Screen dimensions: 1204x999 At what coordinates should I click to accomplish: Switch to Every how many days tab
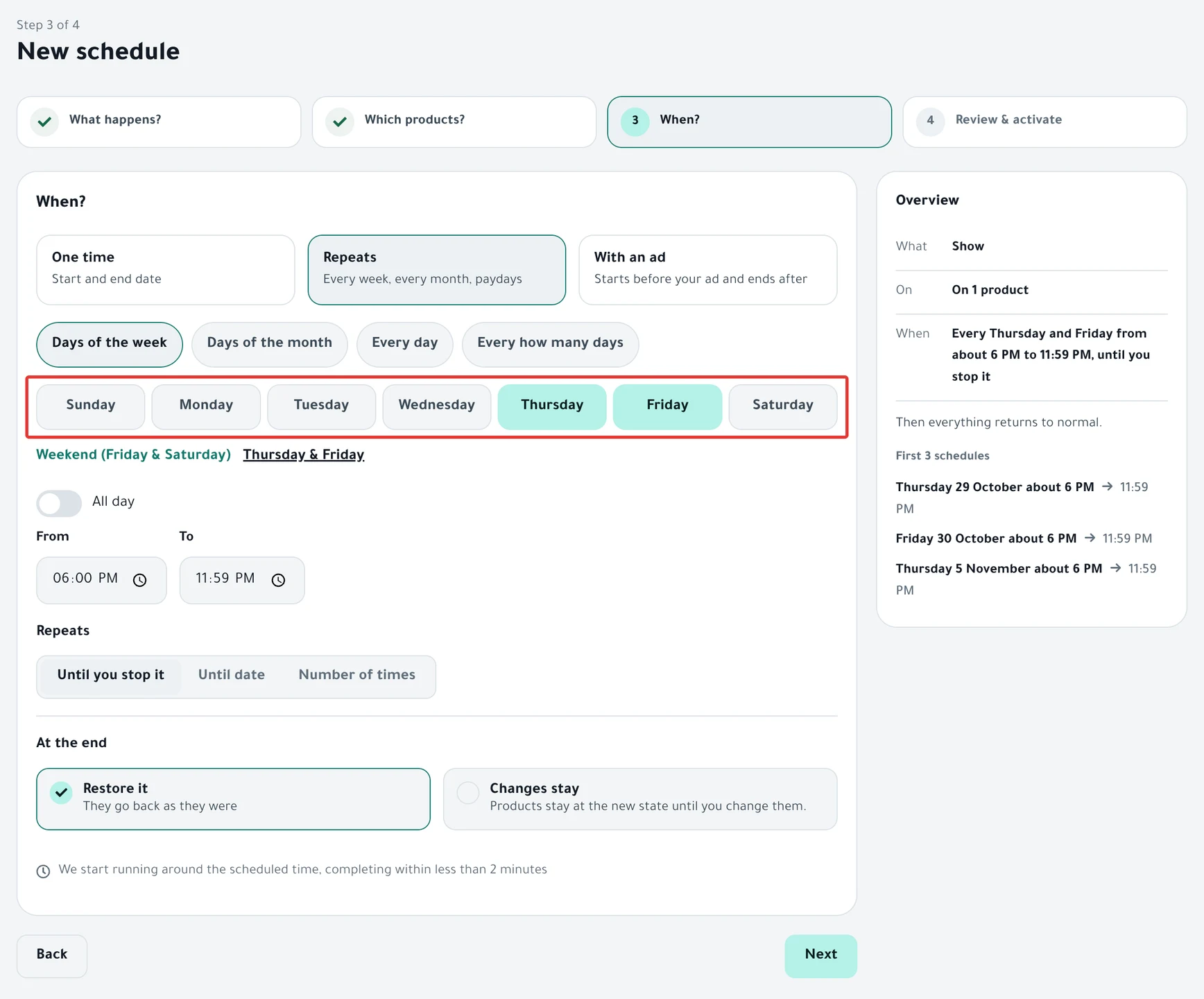click(x=551, y=344)
